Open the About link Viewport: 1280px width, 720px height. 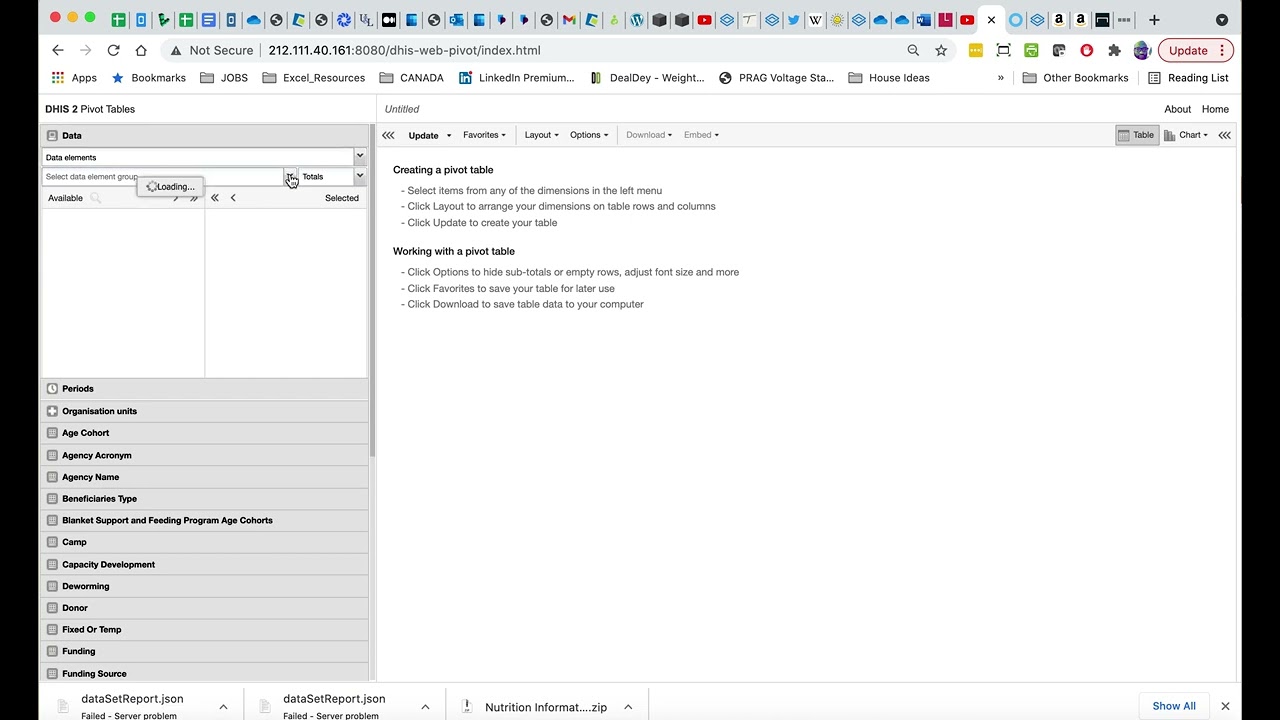coord(1177,109)
